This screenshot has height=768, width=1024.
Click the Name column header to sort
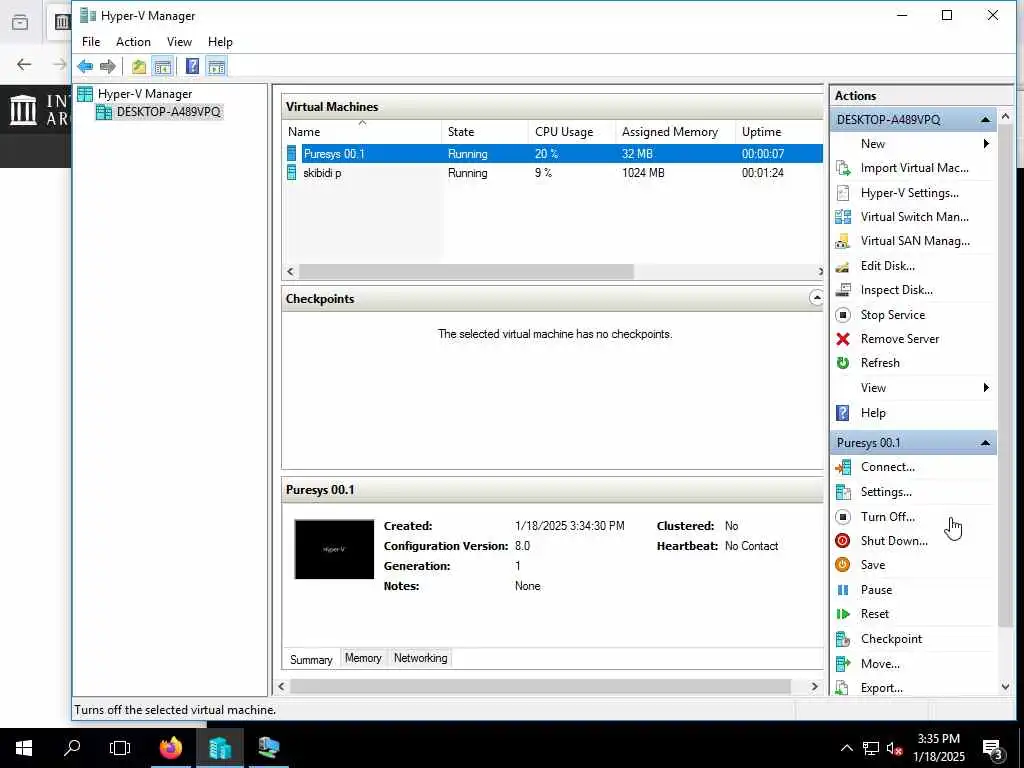362,132
